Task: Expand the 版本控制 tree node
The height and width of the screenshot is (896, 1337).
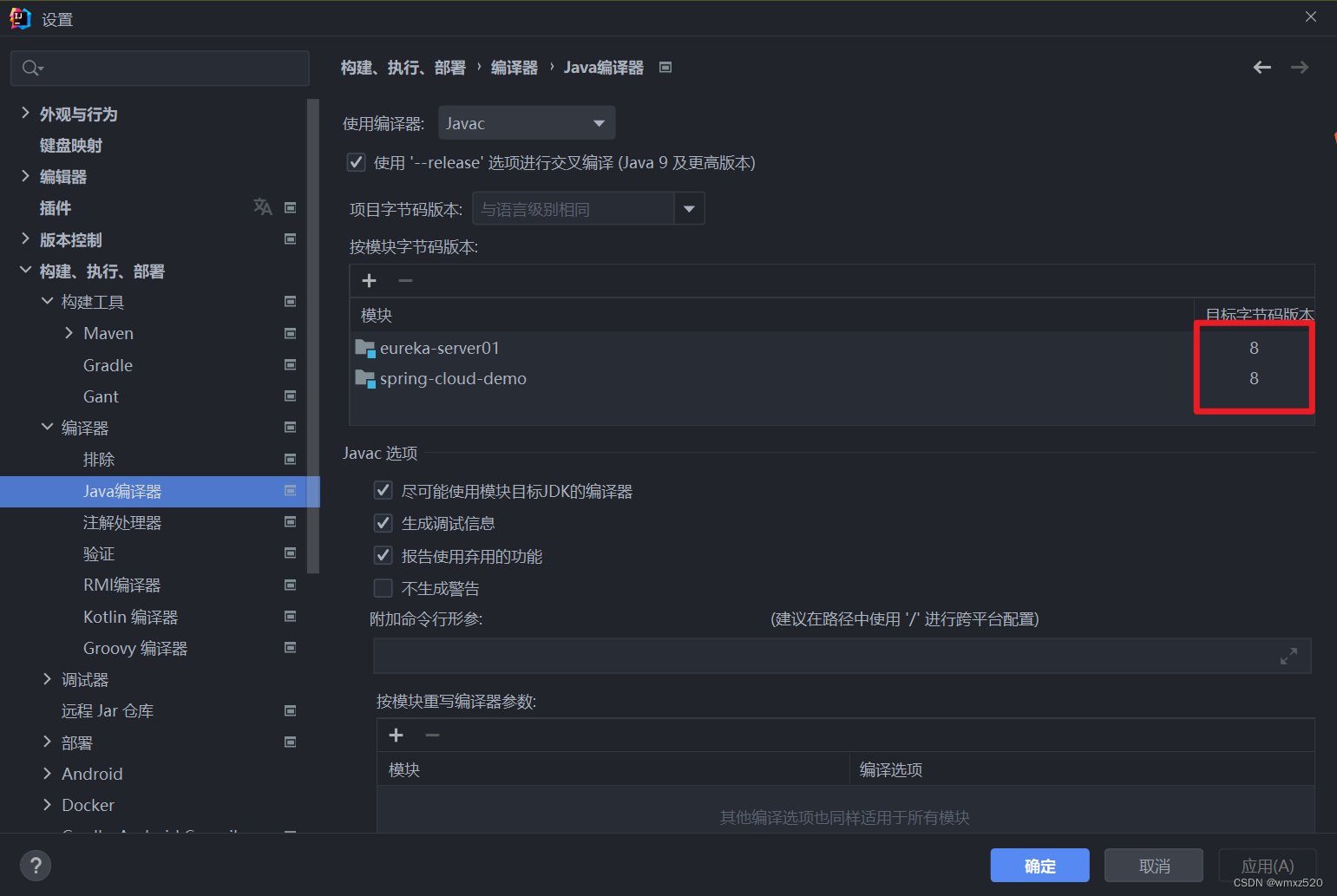Action: click(x=25, y=239)
